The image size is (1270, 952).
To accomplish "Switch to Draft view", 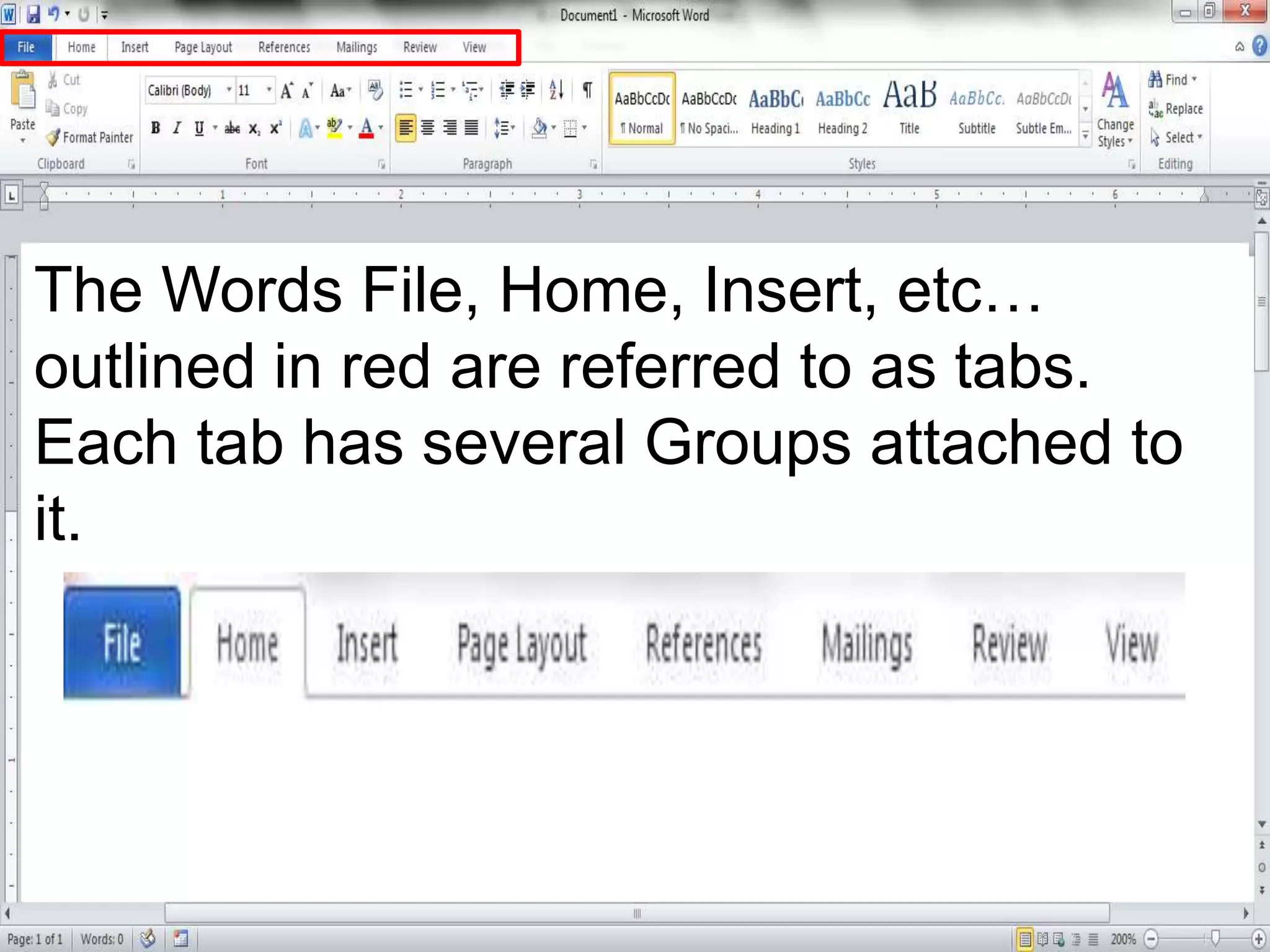I will point(1093,939).
